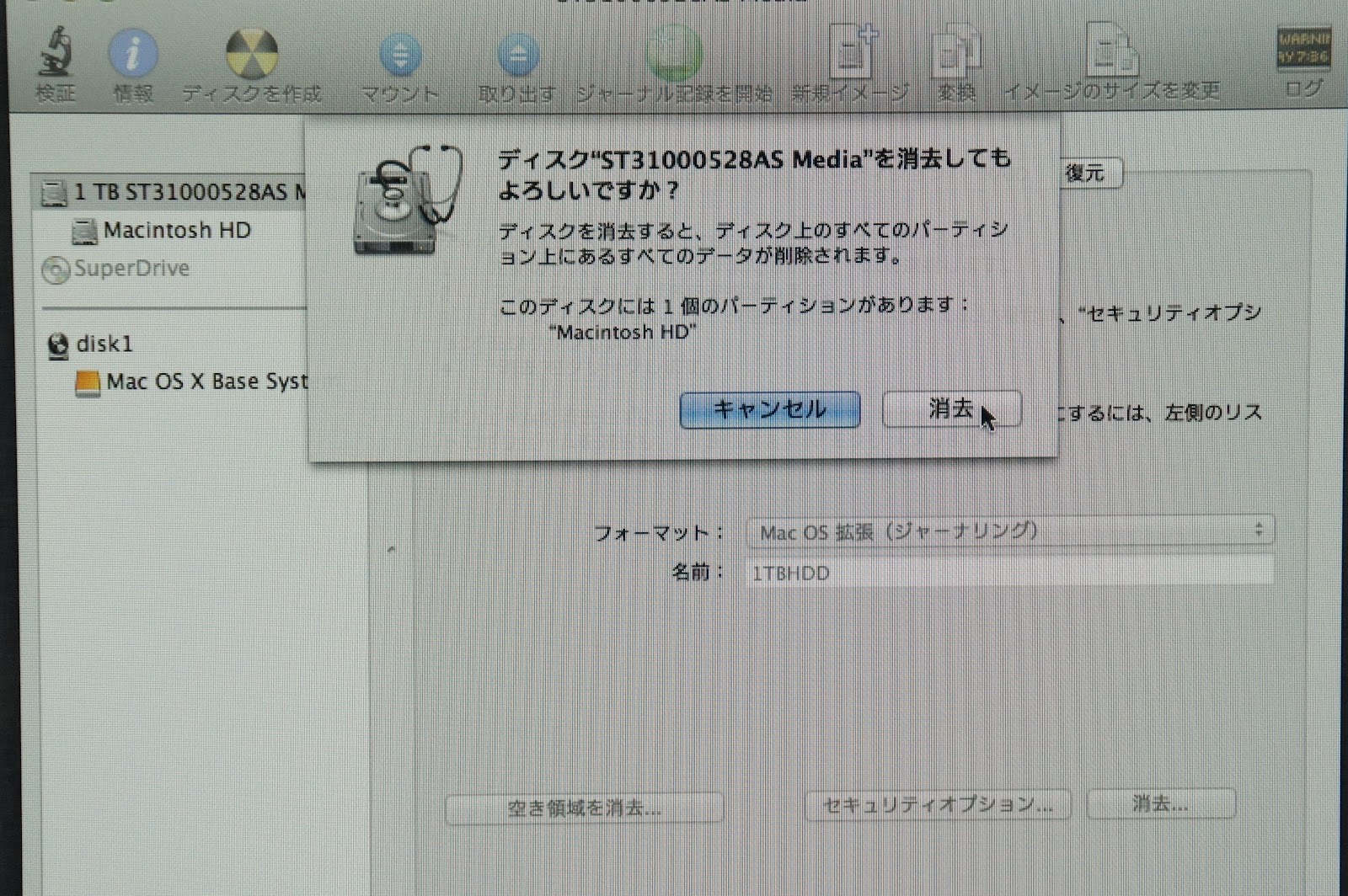Open the Info (情報) toolbar icon
Screen dimensions: 1348x896
[x=133, y=53]
